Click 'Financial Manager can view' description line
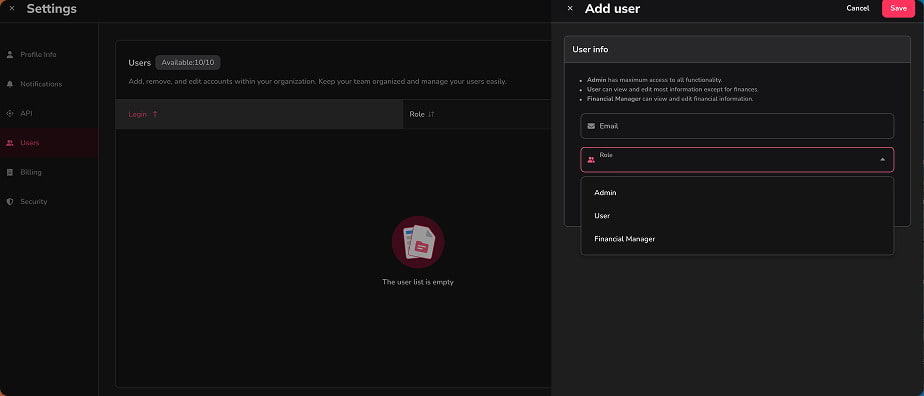This screenshot has width=924, height=396. point(670,98)
